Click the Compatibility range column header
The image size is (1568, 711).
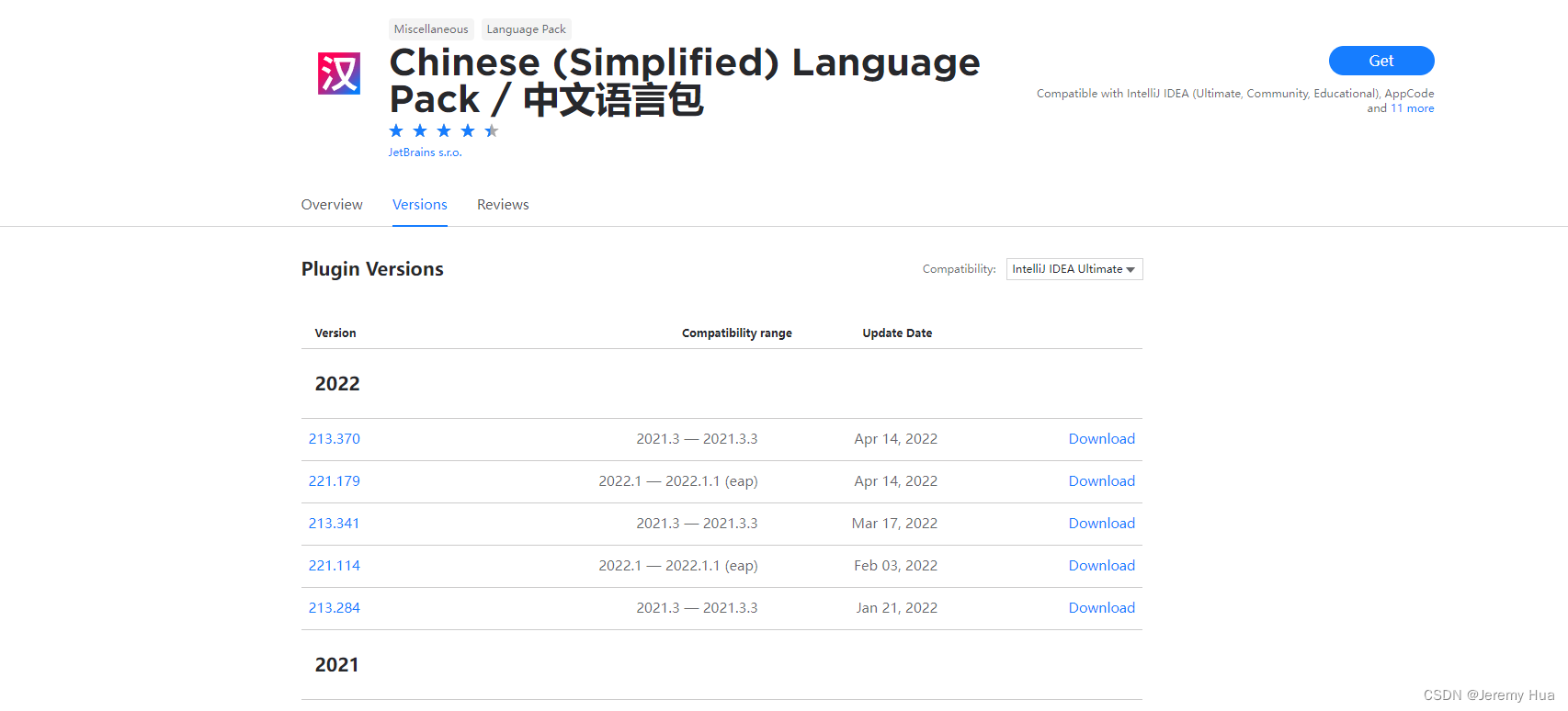[737, 333]
